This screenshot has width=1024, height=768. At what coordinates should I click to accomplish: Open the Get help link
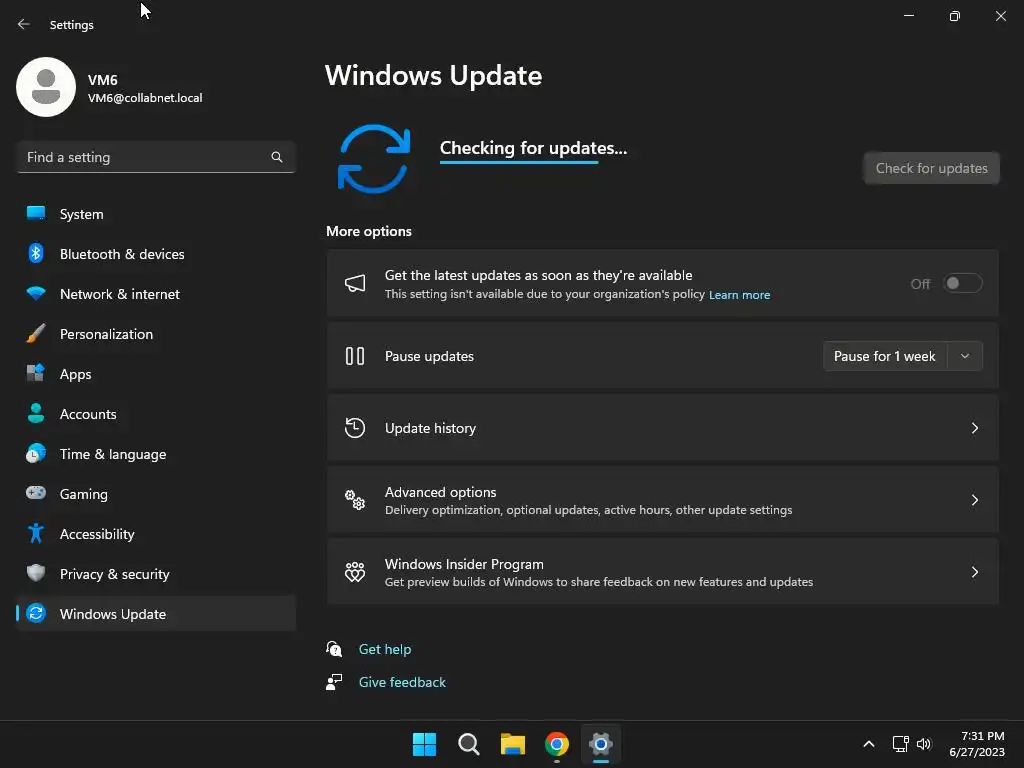[385, 649]
